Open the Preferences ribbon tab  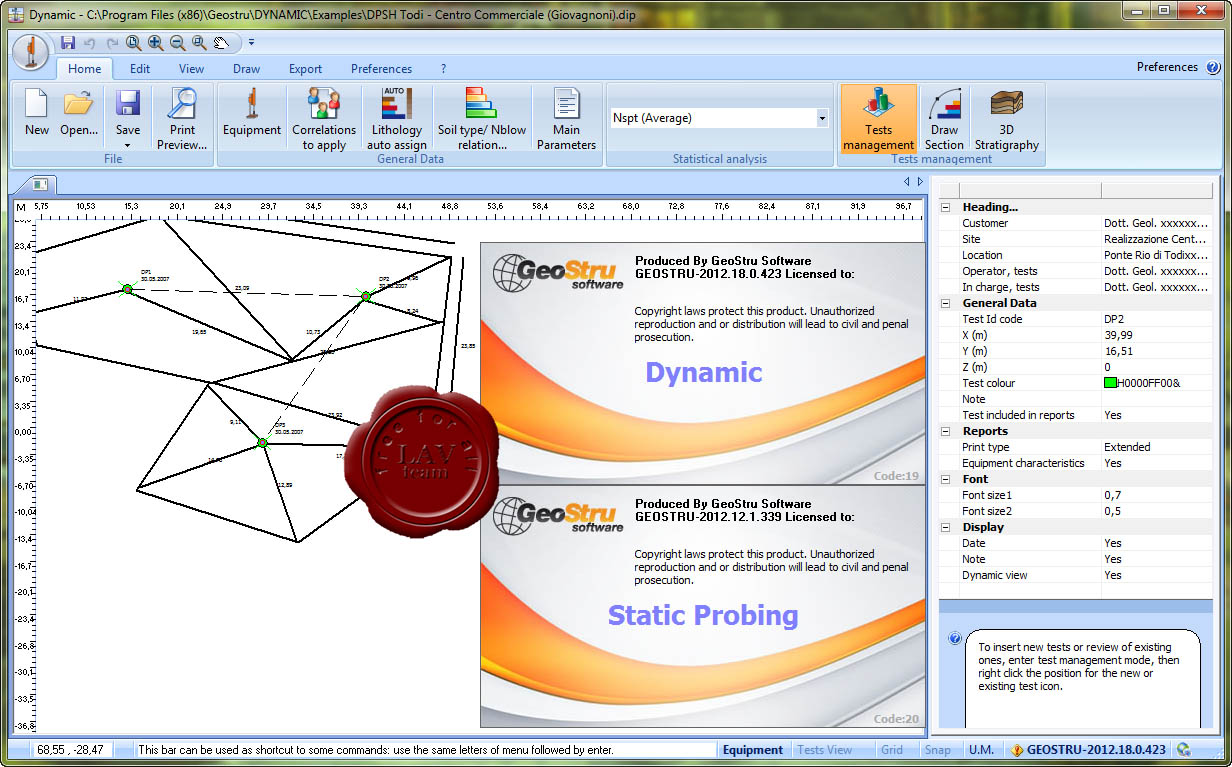click(382, 69)
